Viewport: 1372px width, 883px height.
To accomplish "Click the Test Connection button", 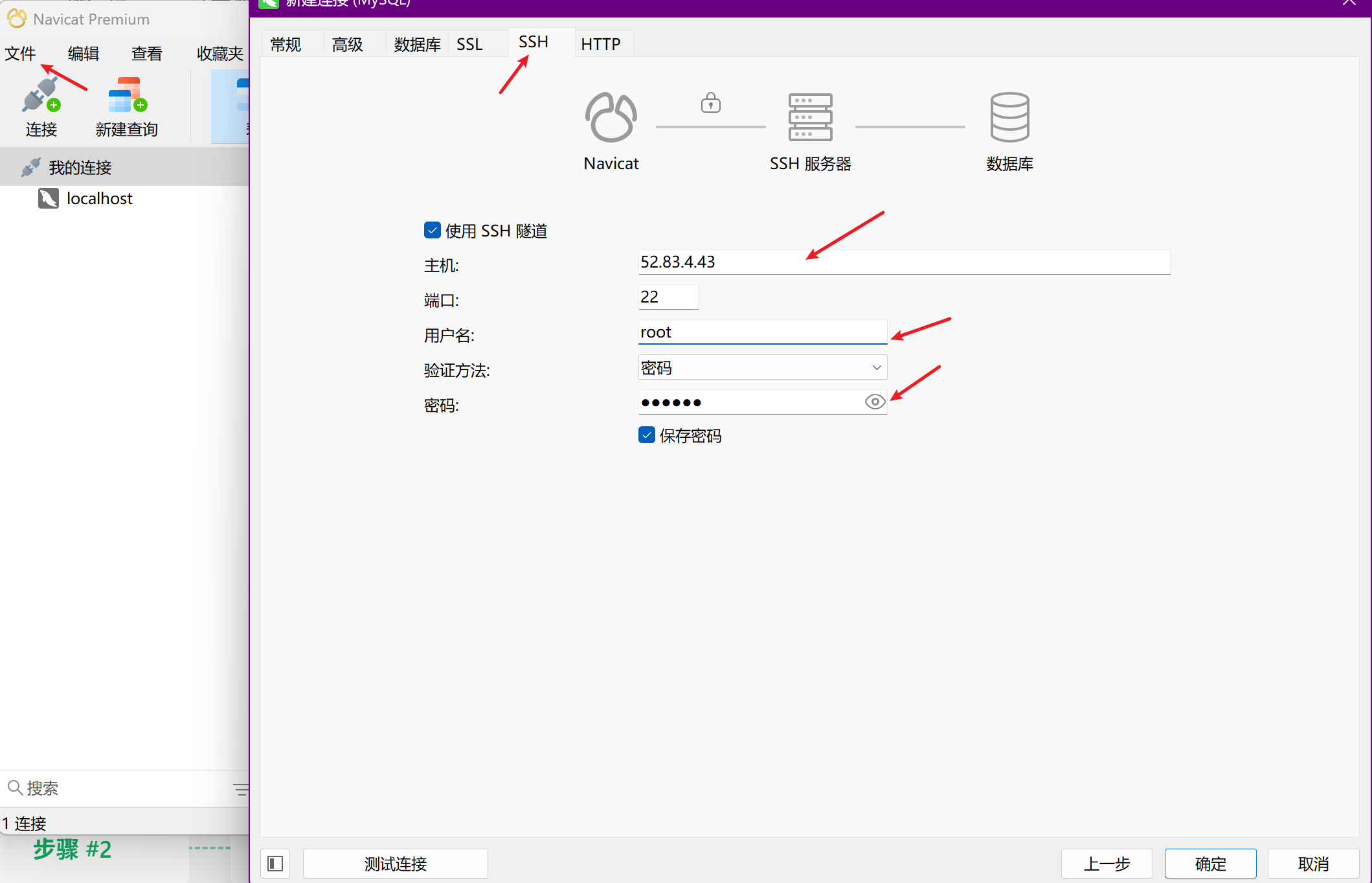I will click(x=395, y=864).
